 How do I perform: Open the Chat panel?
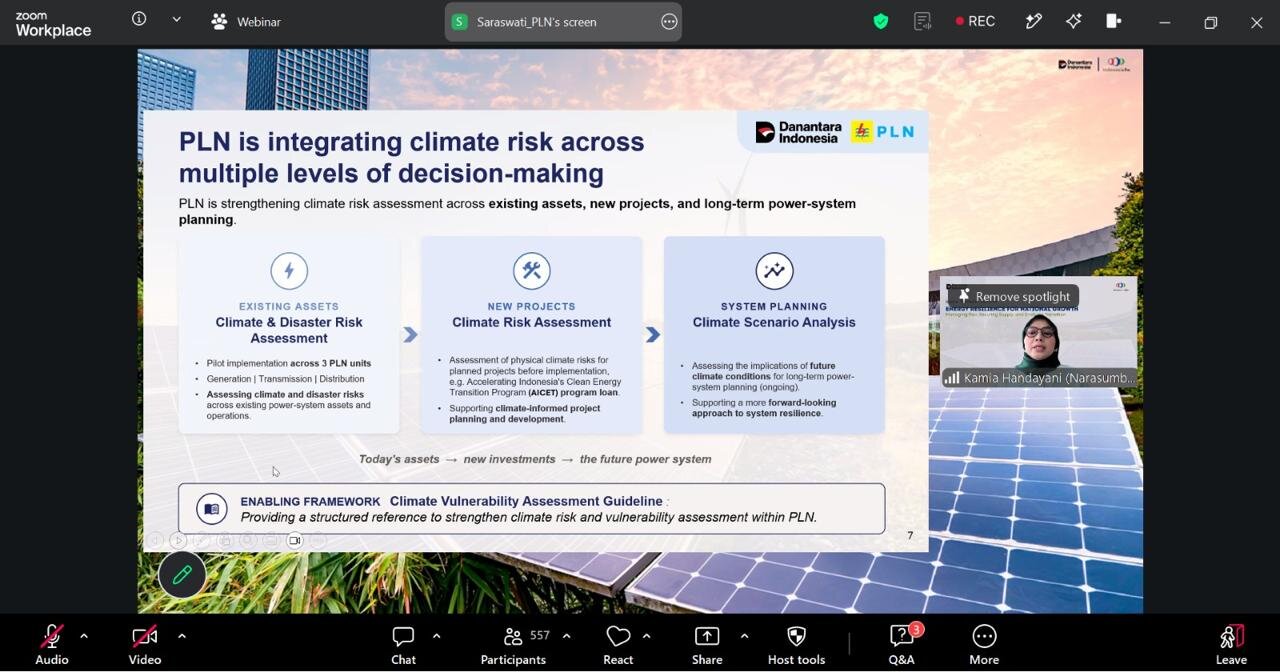point(403,645)
